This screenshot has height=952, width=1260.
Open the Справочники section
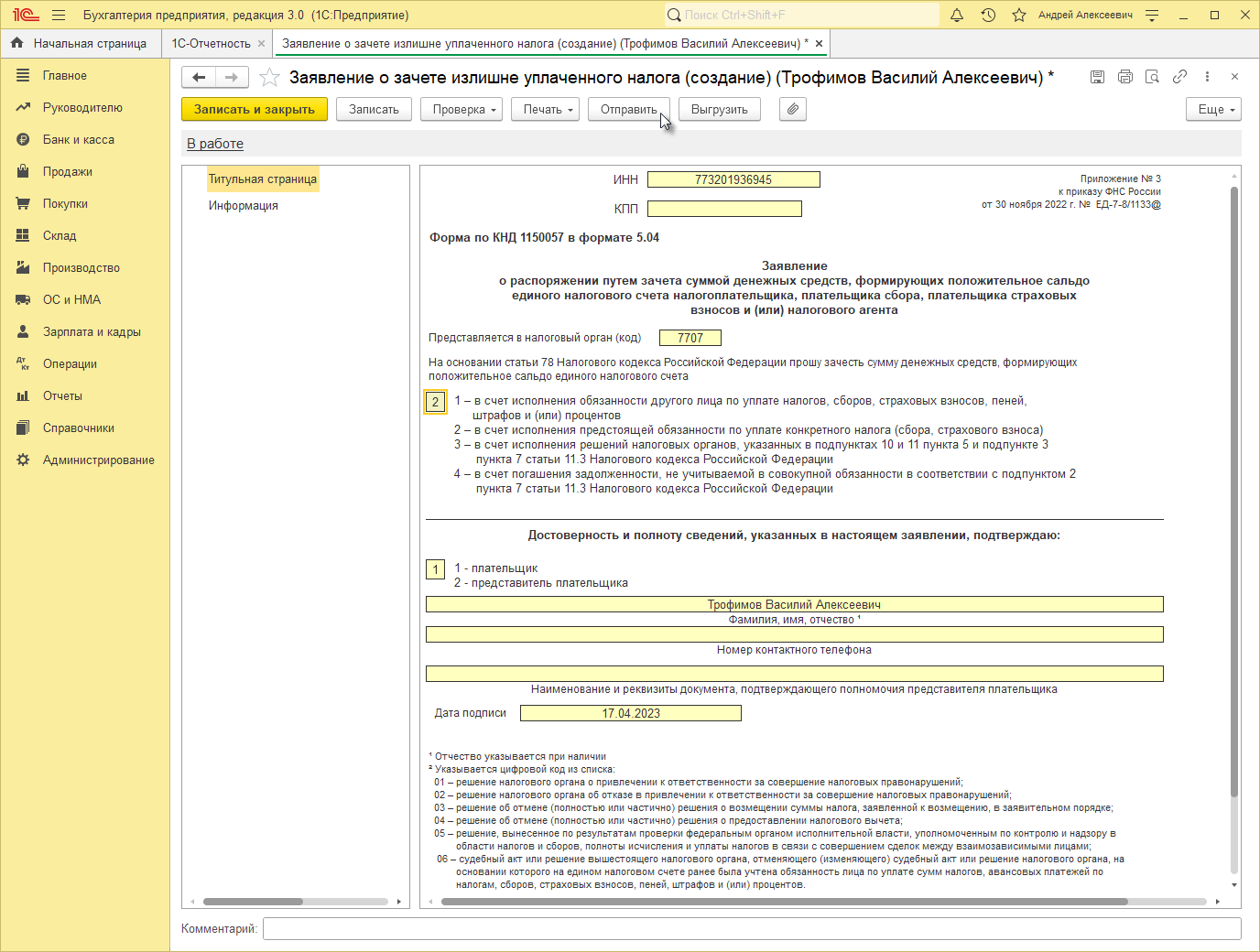pos(85,428)
